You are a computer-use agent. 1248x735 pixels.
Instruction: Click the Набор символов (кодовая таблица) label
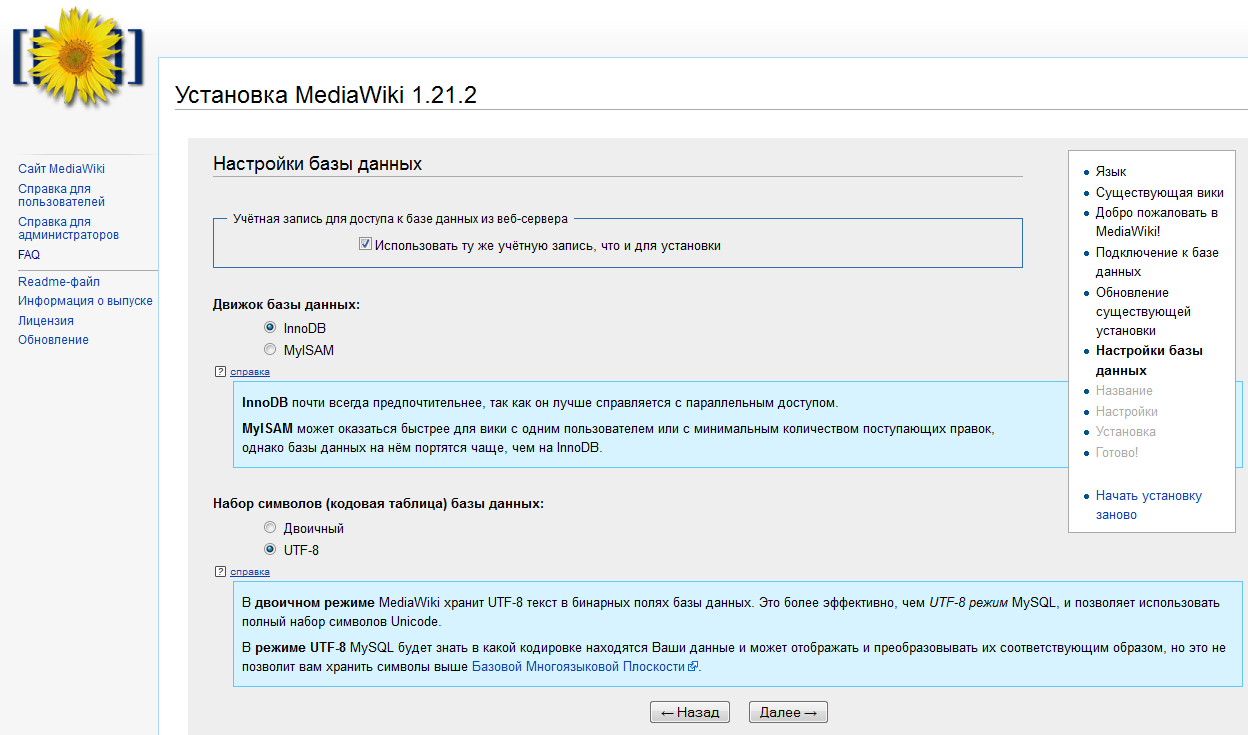coord(379,504)
